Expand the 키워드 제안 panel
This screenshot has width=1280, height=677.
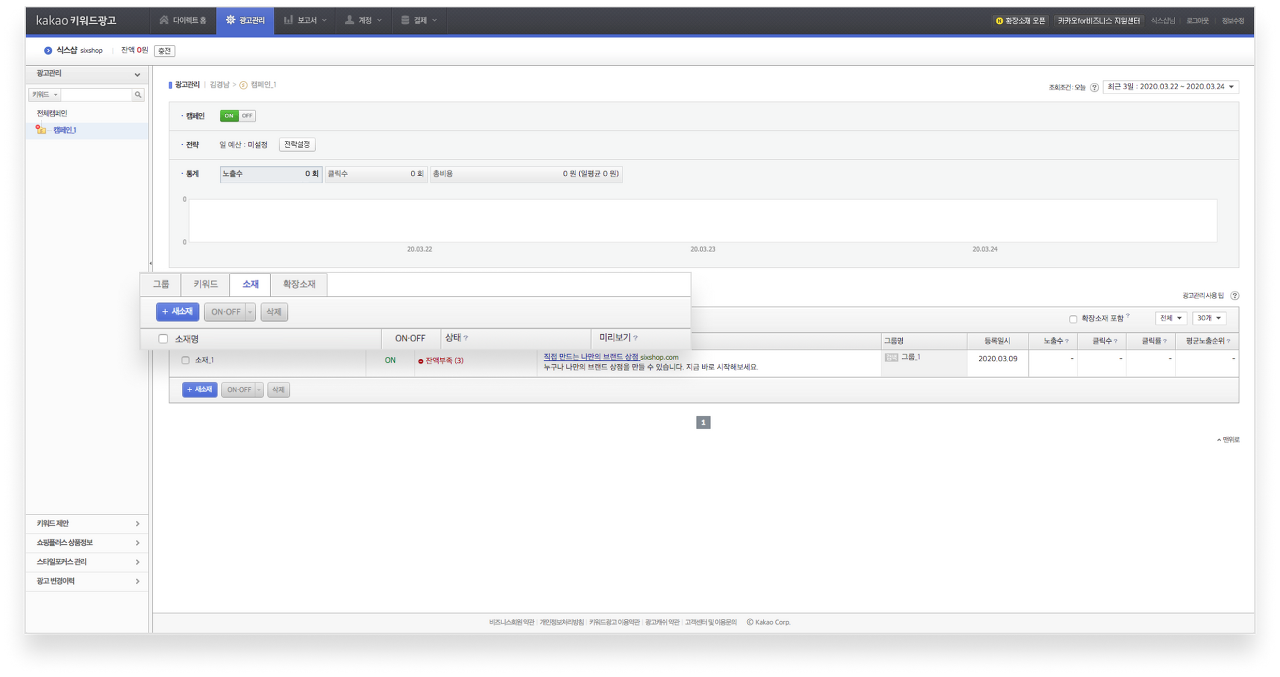click(87, 523)
